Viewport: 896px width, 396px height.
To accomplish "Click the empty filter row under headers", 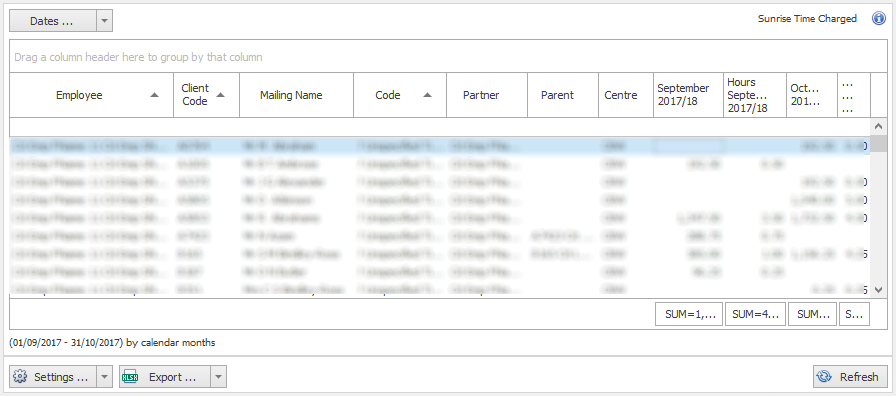I will click(439, 127).
